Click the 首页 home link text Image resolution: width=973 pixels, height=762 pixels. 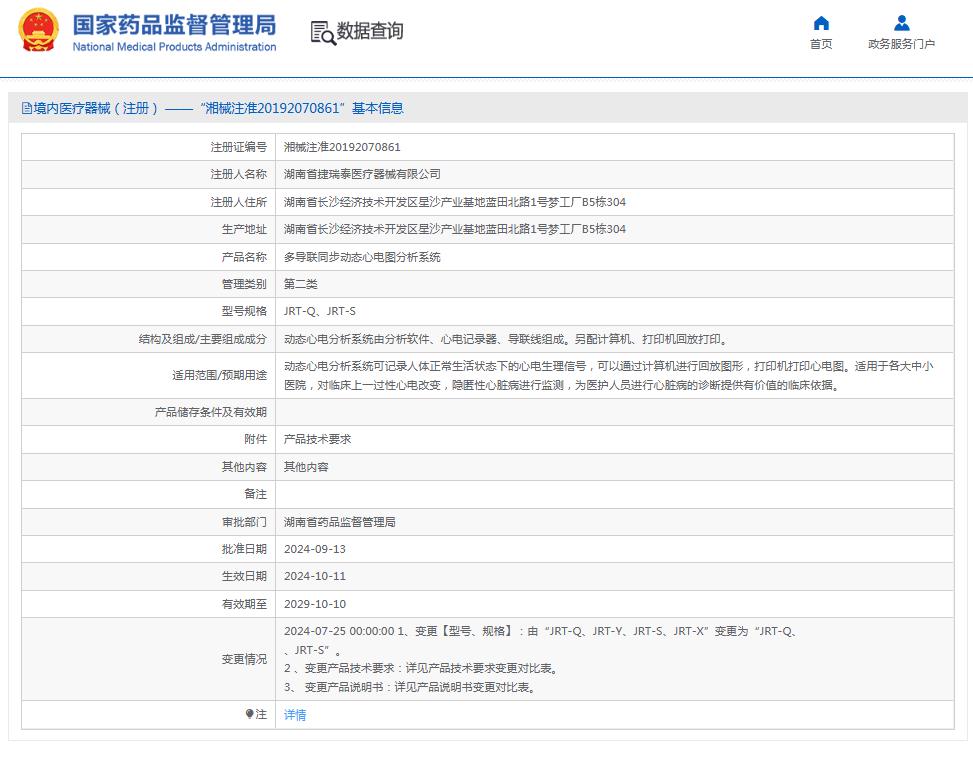820,44
